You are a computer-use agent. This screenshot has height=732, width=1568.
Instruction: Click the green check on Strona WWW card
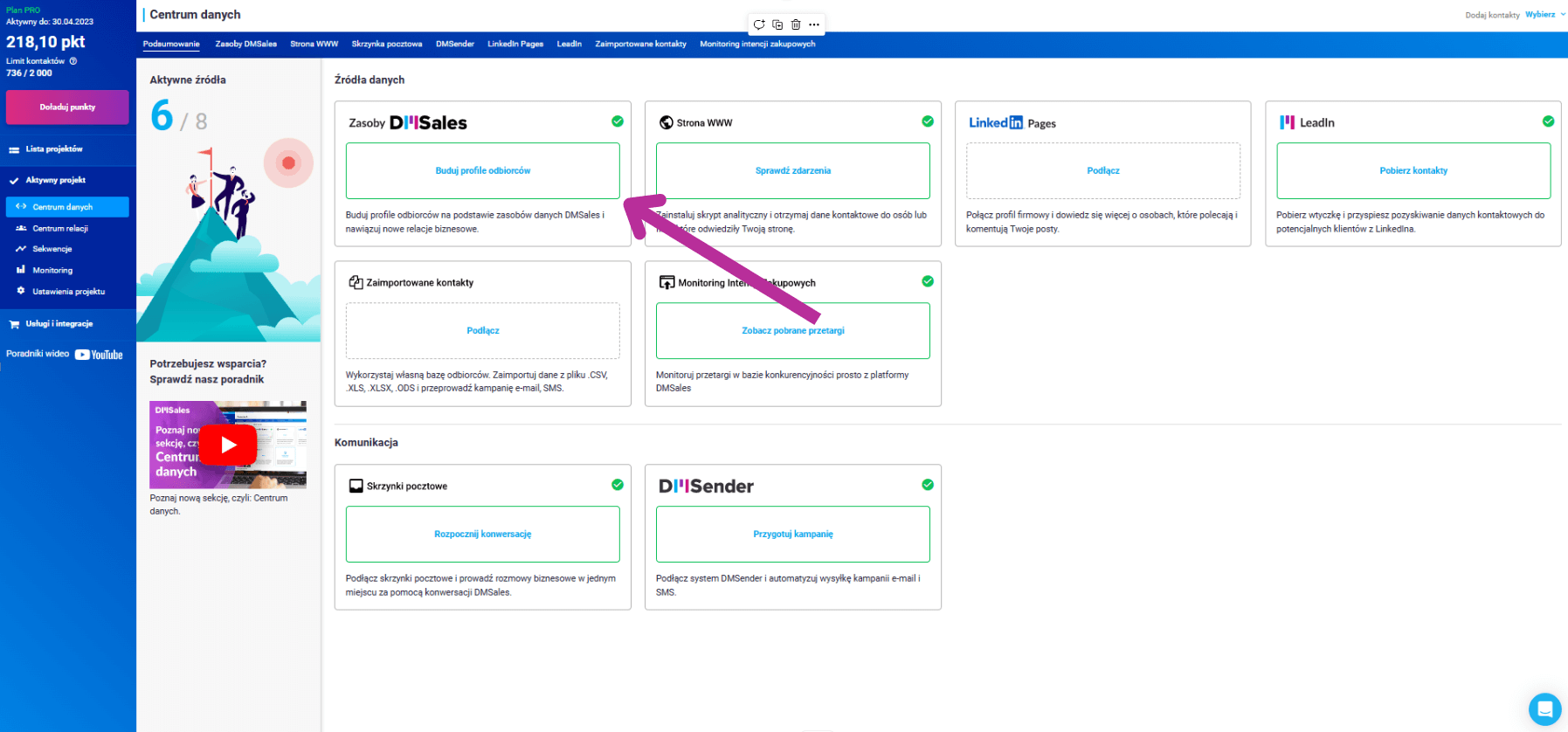click(x=928, y=121)
